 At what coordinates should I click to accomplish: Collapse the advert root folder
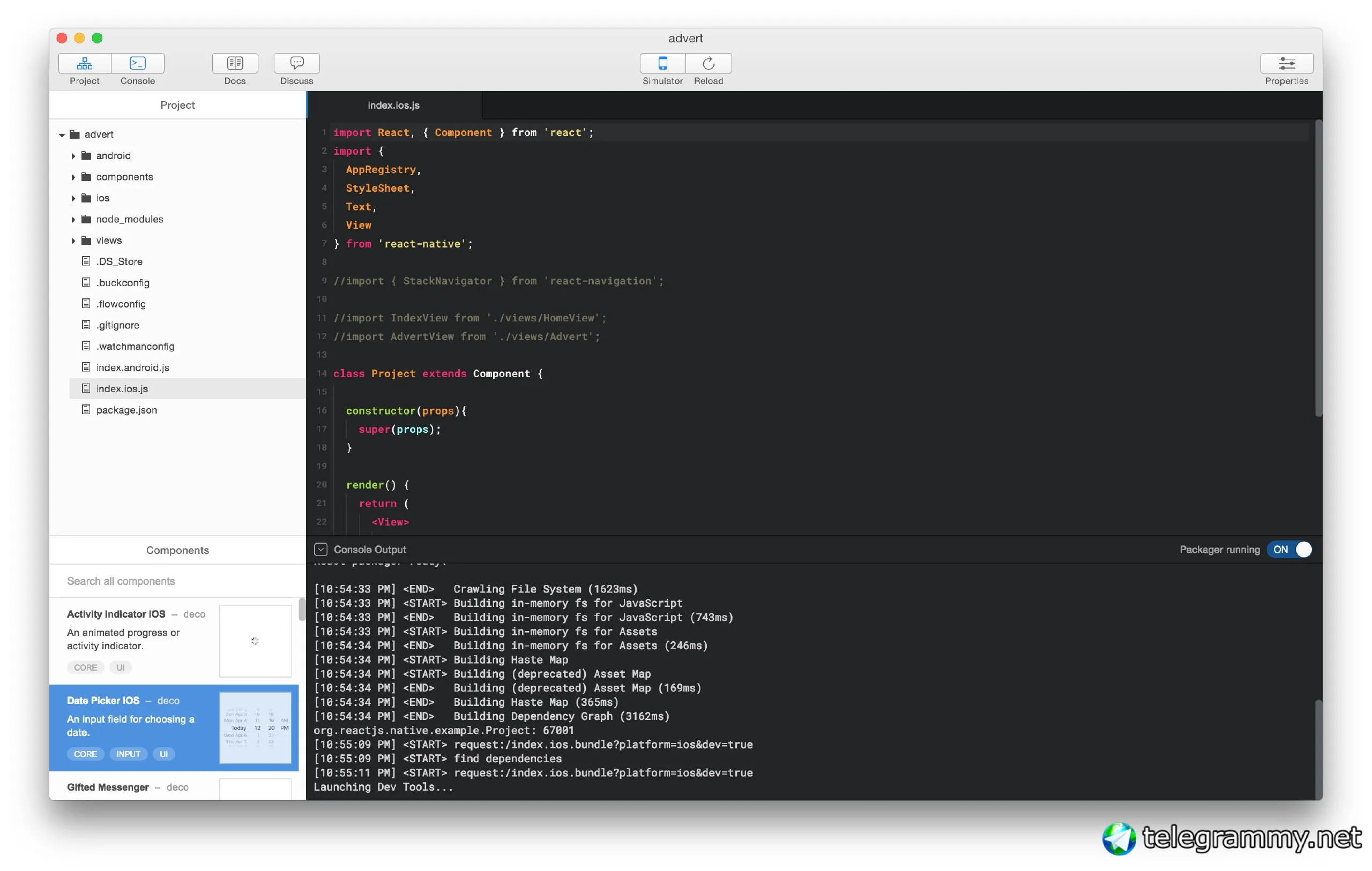[62, 135]
